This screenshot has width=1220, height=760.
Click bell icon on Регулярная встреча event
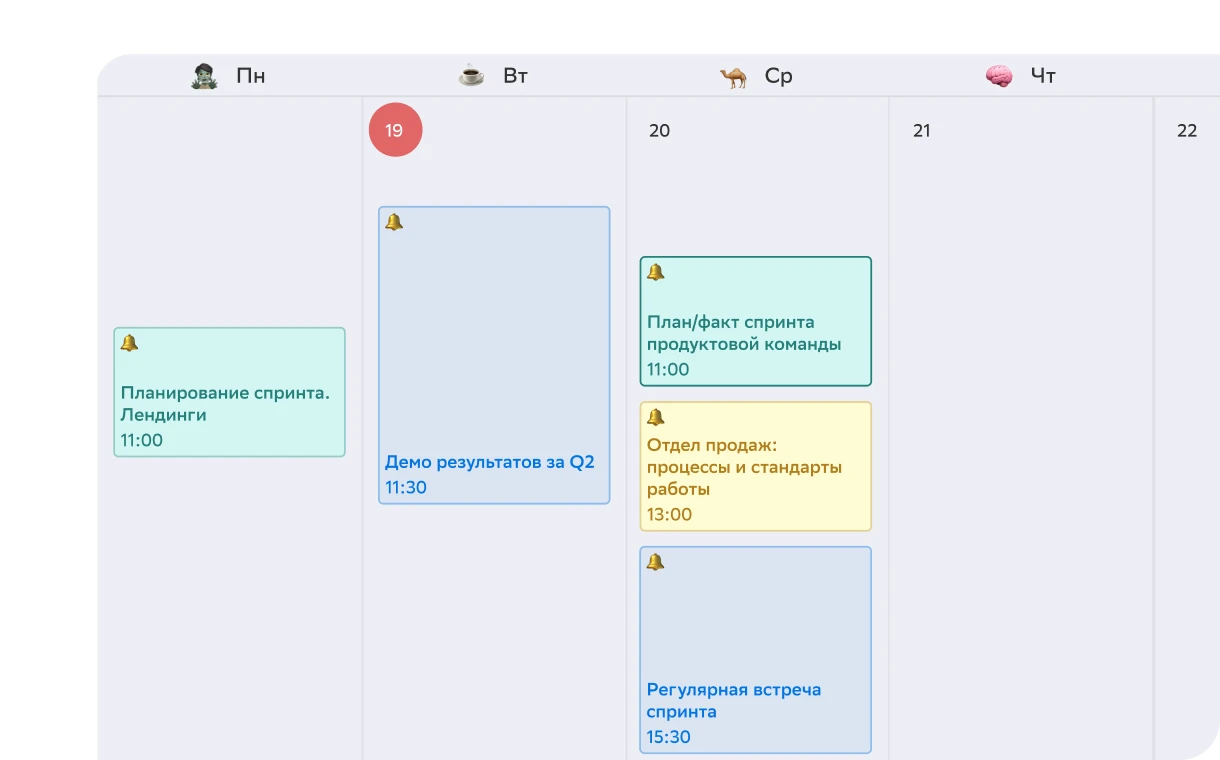[x=656, y=562]
